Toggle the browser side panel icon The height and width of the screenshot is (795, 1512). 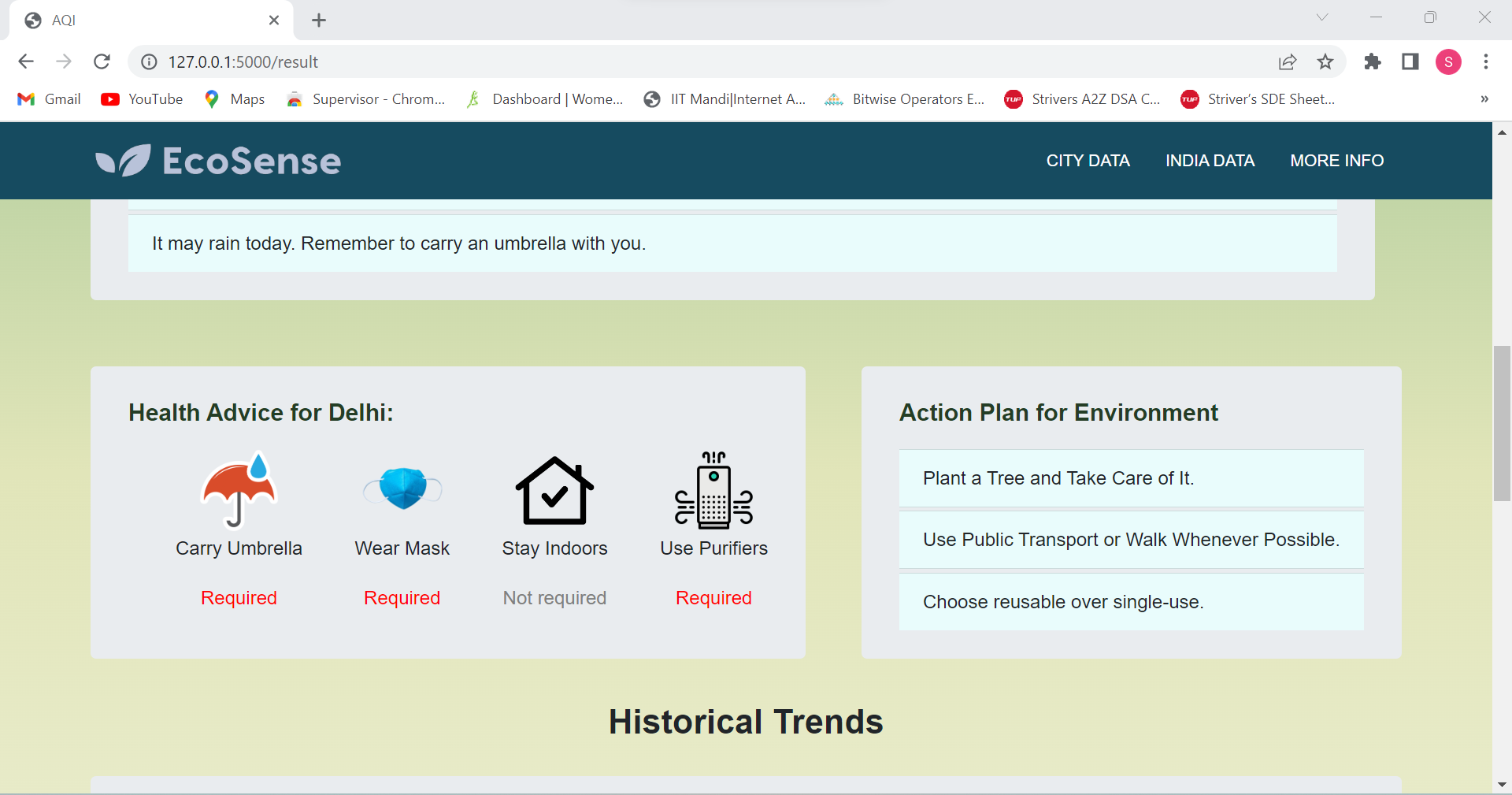click(1410, 61)
